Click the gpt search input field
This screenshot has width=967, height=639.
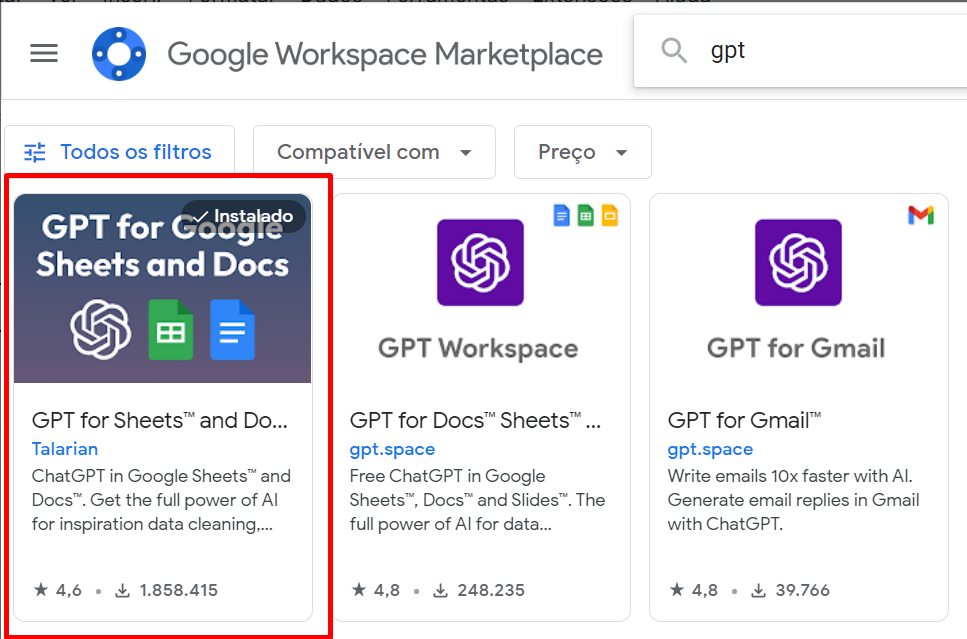tap(800, 51)
